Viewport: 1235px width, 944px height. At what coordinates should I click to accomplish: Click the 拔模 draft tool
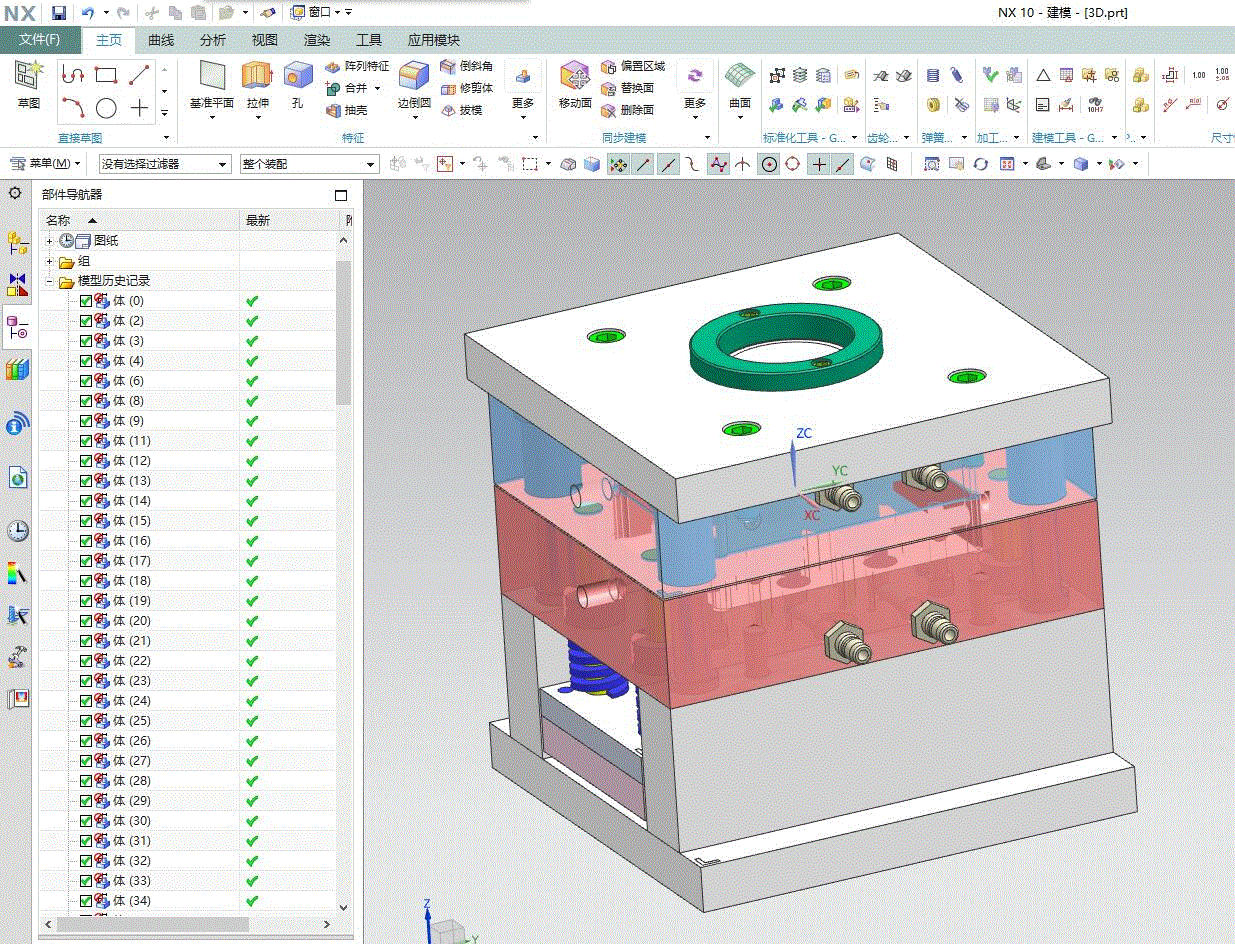point(462,110)
